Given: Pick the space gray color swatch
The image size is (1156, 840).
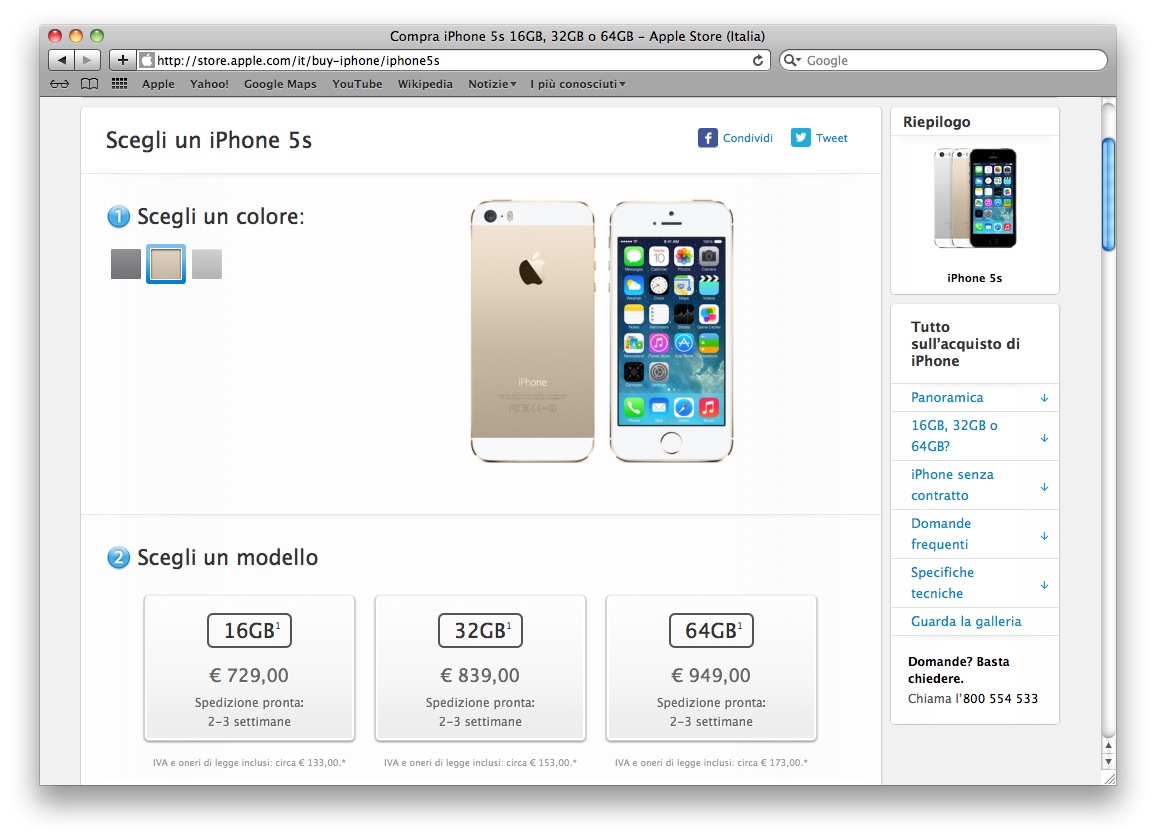Looking at the screenshot, I should tap(126, 264).
